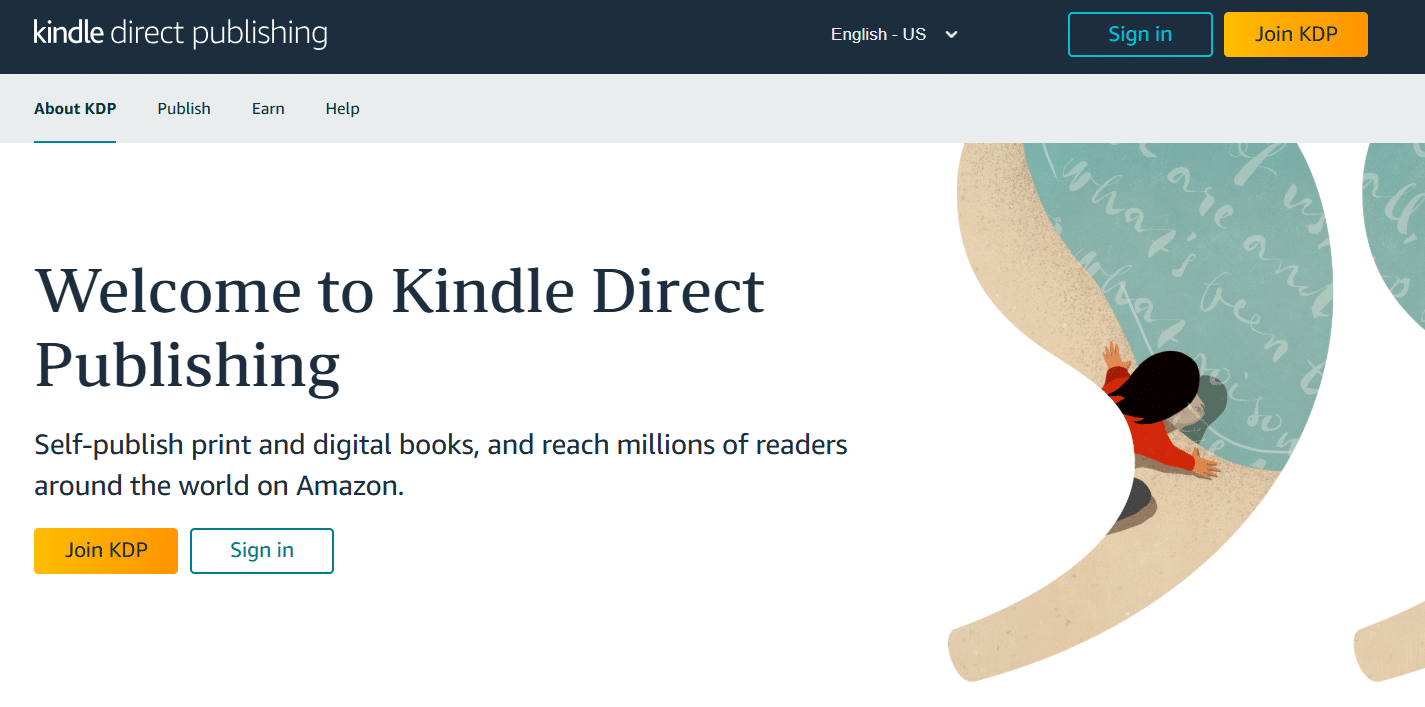The image size is (1425, 707).
Task: Click Sign in button in the header
Action: [x=1140, y=34]
